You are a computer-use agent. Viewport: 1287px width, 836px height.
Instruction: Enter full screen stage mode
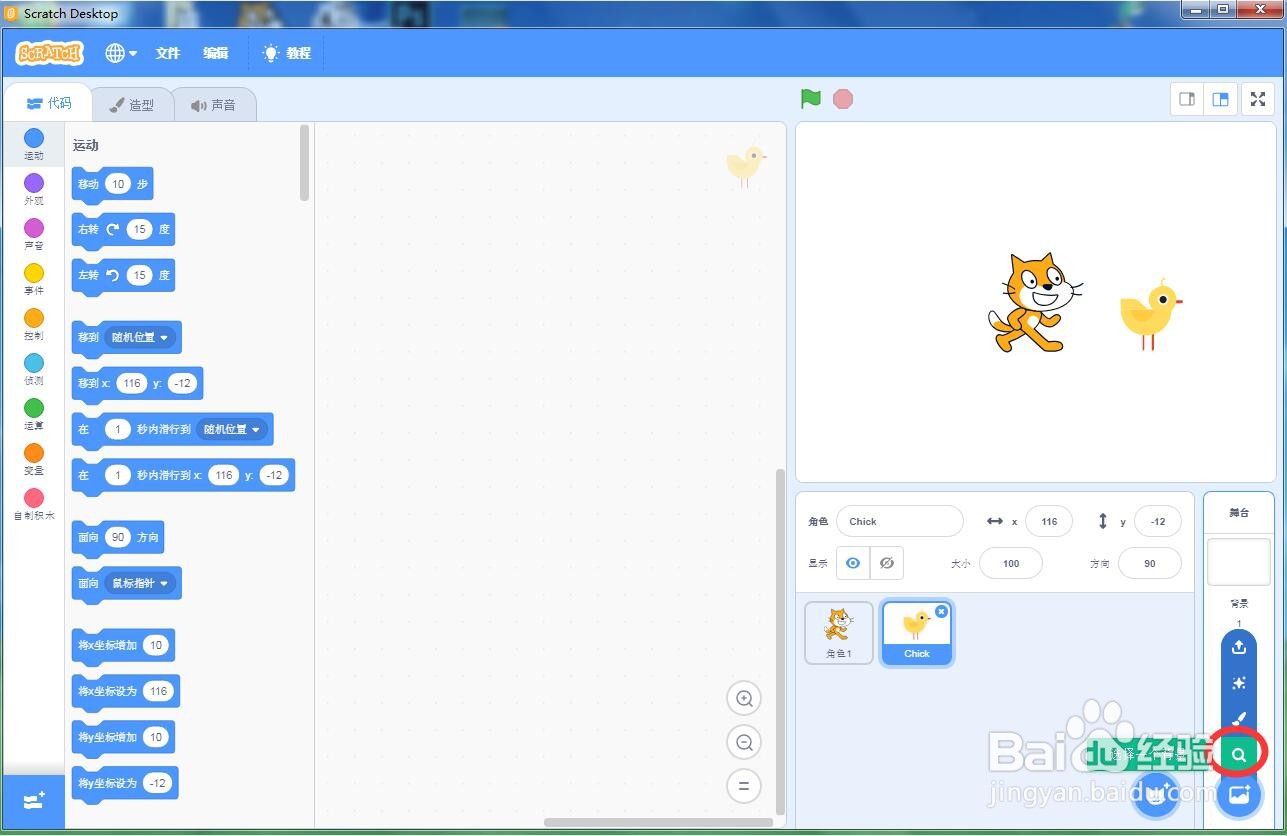[1258, 99]
